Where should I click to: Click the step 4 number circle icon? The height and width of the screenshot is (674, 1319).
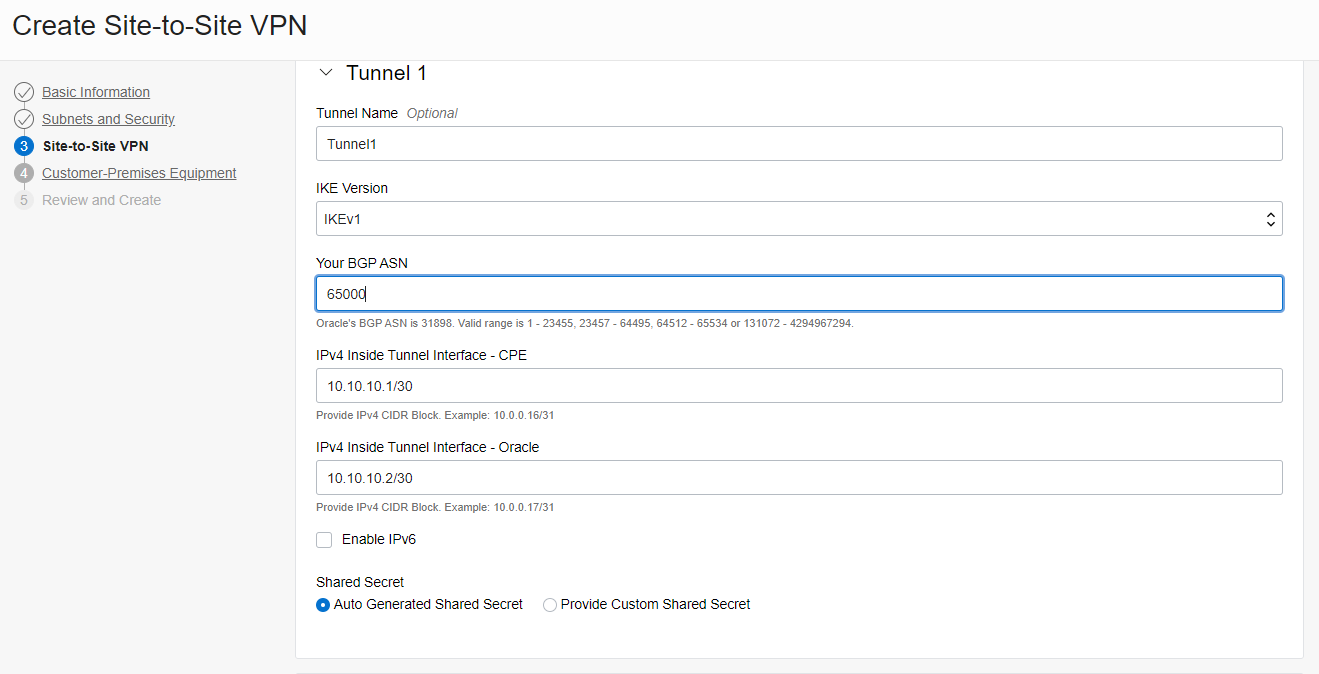[x=25, y=173]
